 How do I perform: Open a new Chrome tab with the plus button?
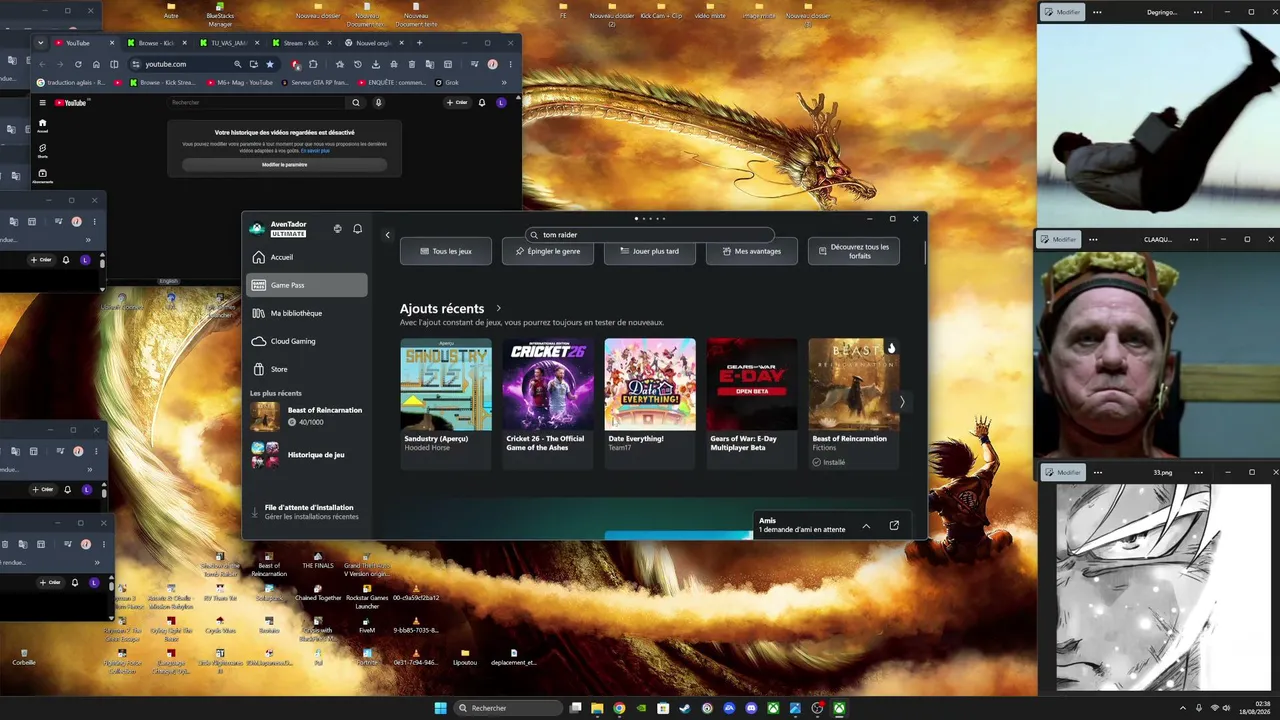tap(419, 43)
